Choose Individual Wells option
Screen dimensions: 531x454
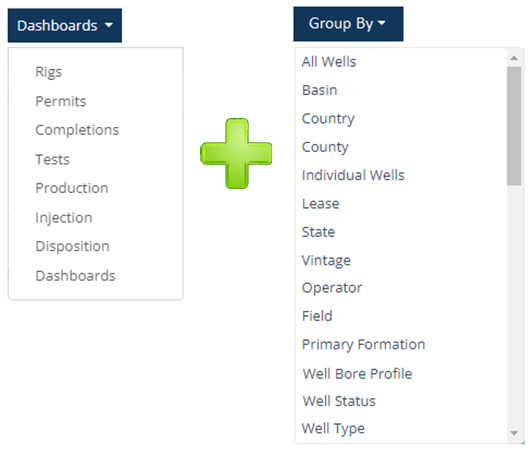[x=353, y=175]
